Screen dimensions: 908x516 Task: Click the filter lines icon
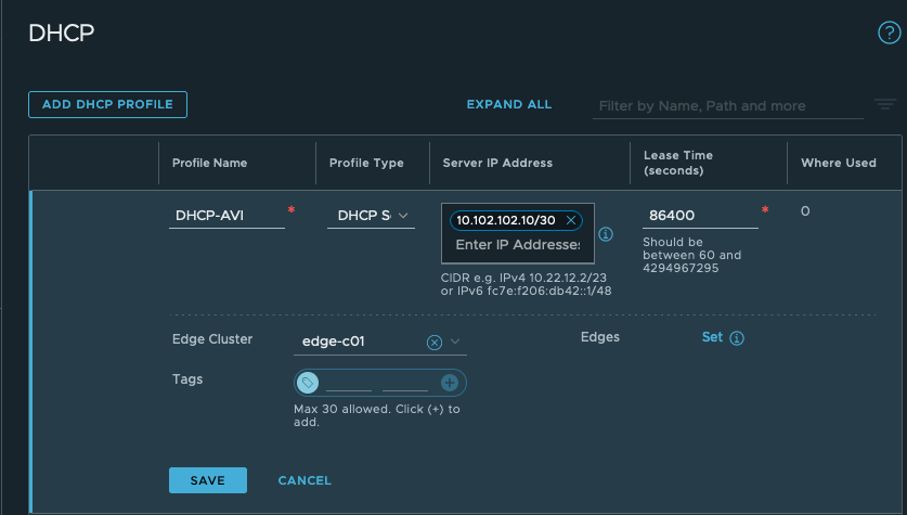[885, 105]
